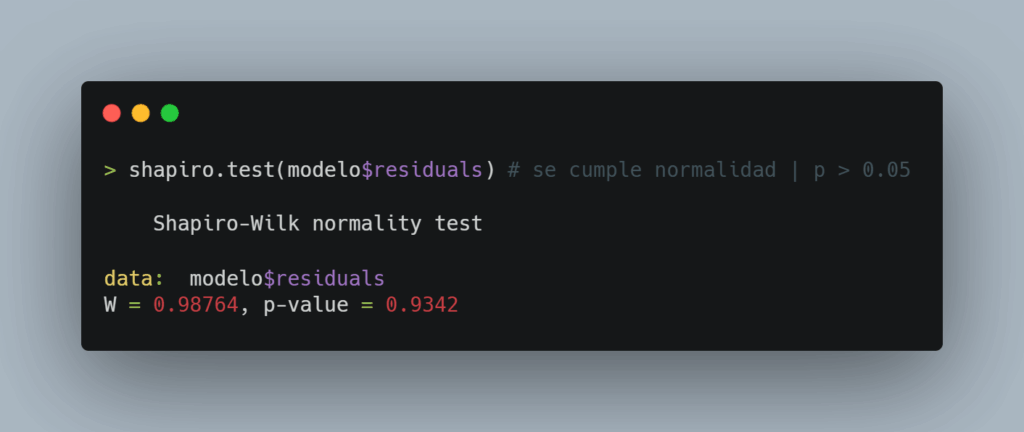Click the 'Shapiro-Wilk normality test' heading

tap(318, 224)
